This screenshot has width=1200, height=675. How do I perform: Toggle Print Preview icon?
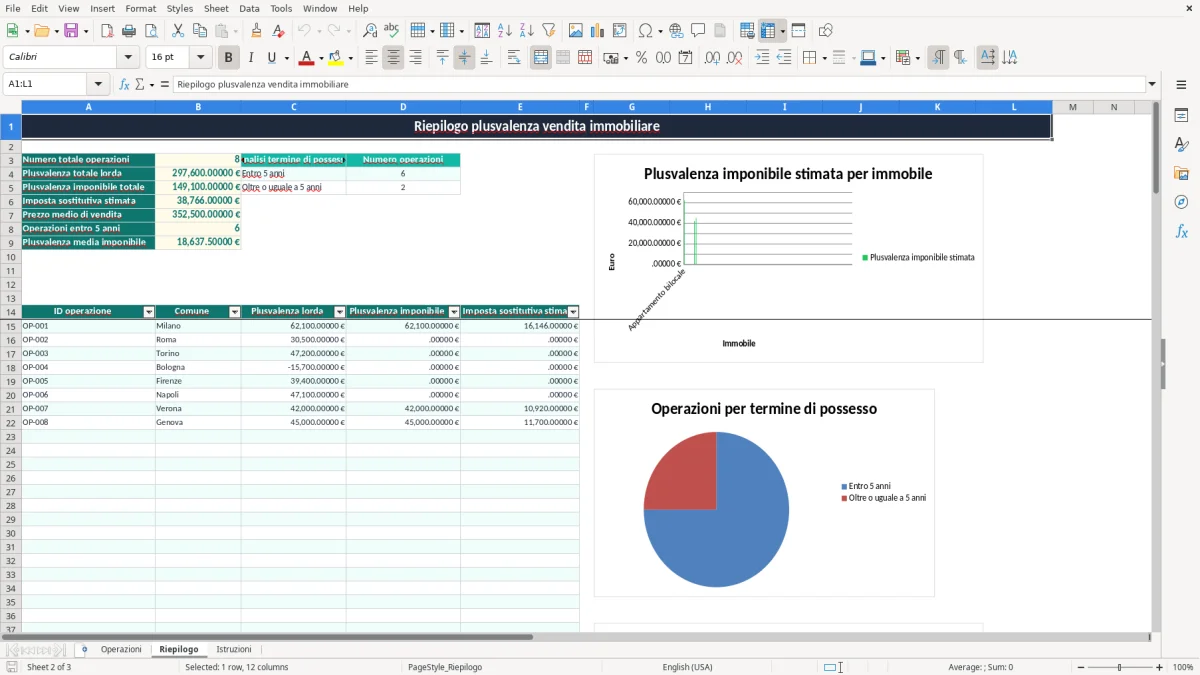coord(151,31)
